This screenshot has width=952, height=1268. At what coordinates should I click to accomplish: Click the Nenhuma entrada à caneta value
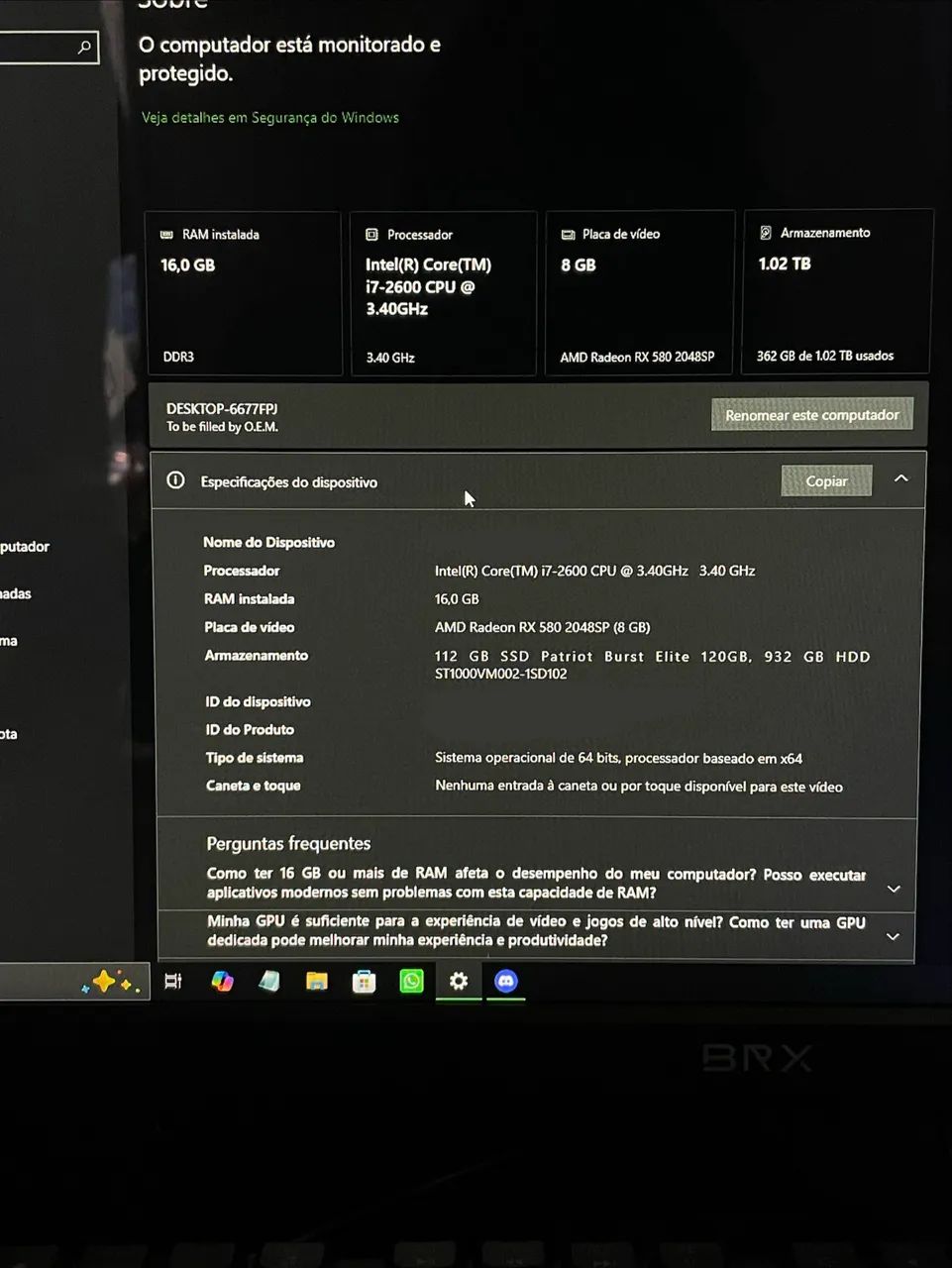(x=639, y=787)
